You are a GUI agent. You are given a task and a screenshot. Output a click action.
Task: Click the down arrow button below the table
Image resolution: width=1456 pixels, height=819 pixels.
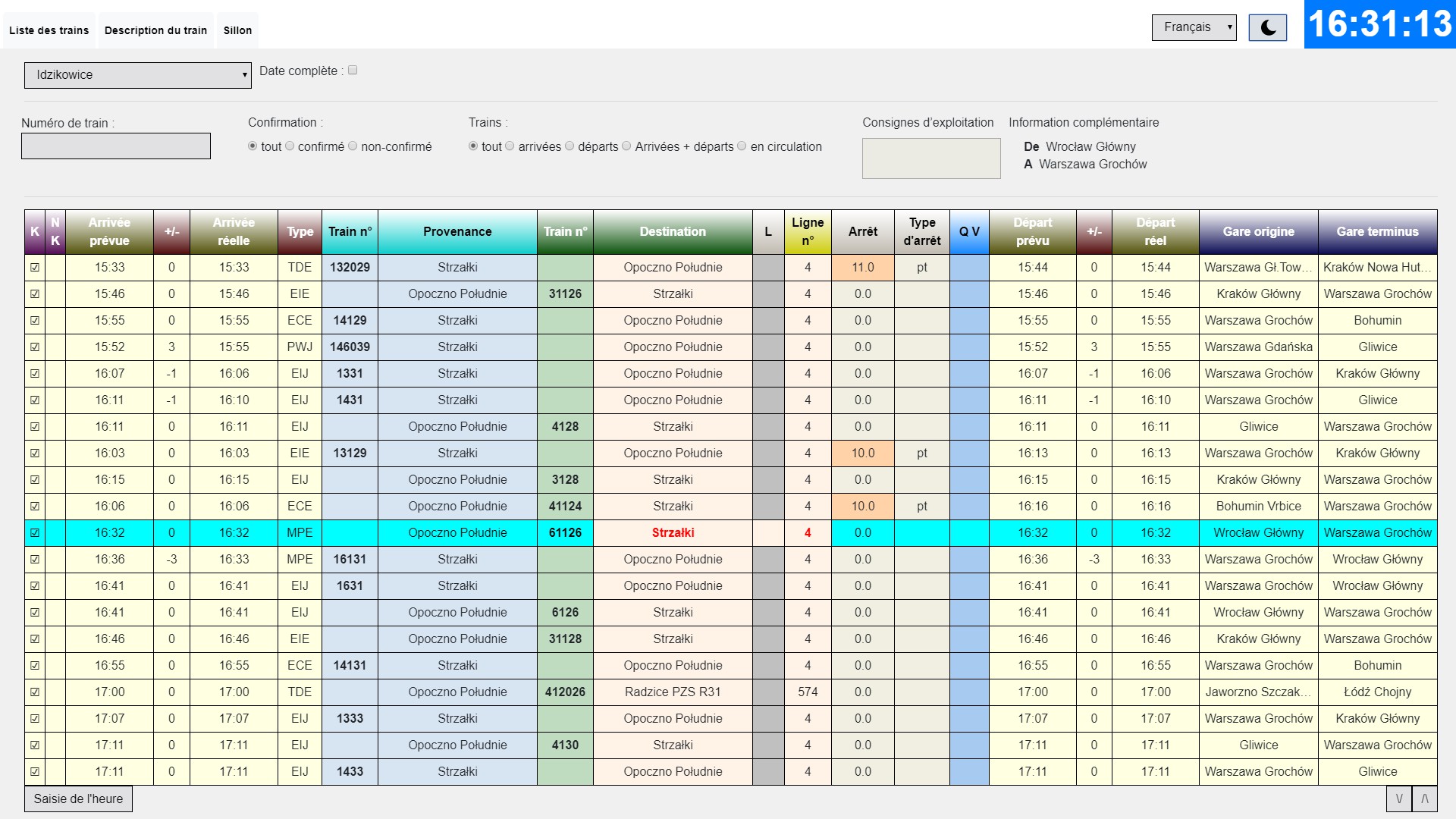coord(1399,799)
